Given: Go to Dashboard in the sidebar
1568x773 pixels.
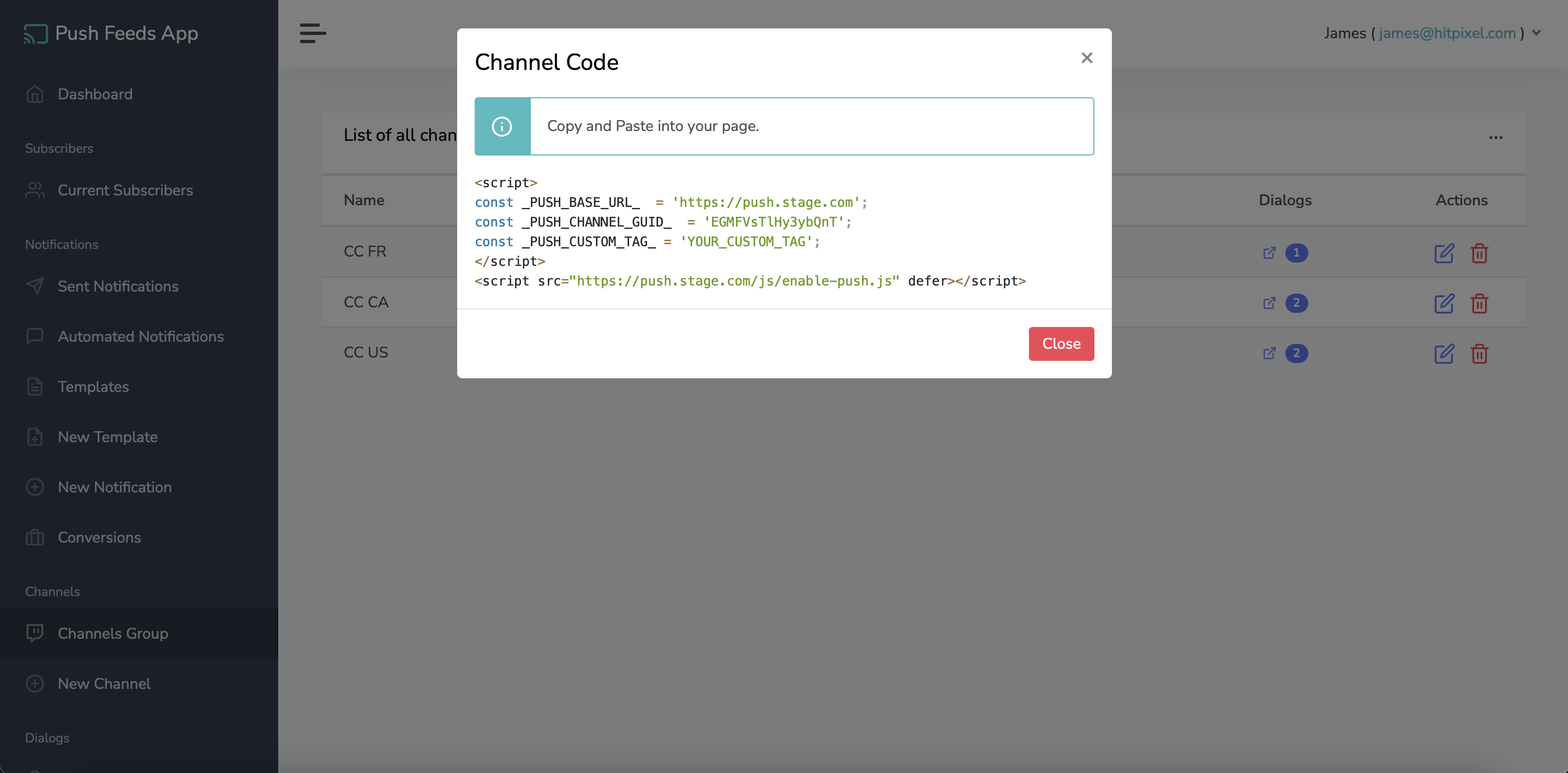Looking at the screenshot, I should [x=139, y=94].
